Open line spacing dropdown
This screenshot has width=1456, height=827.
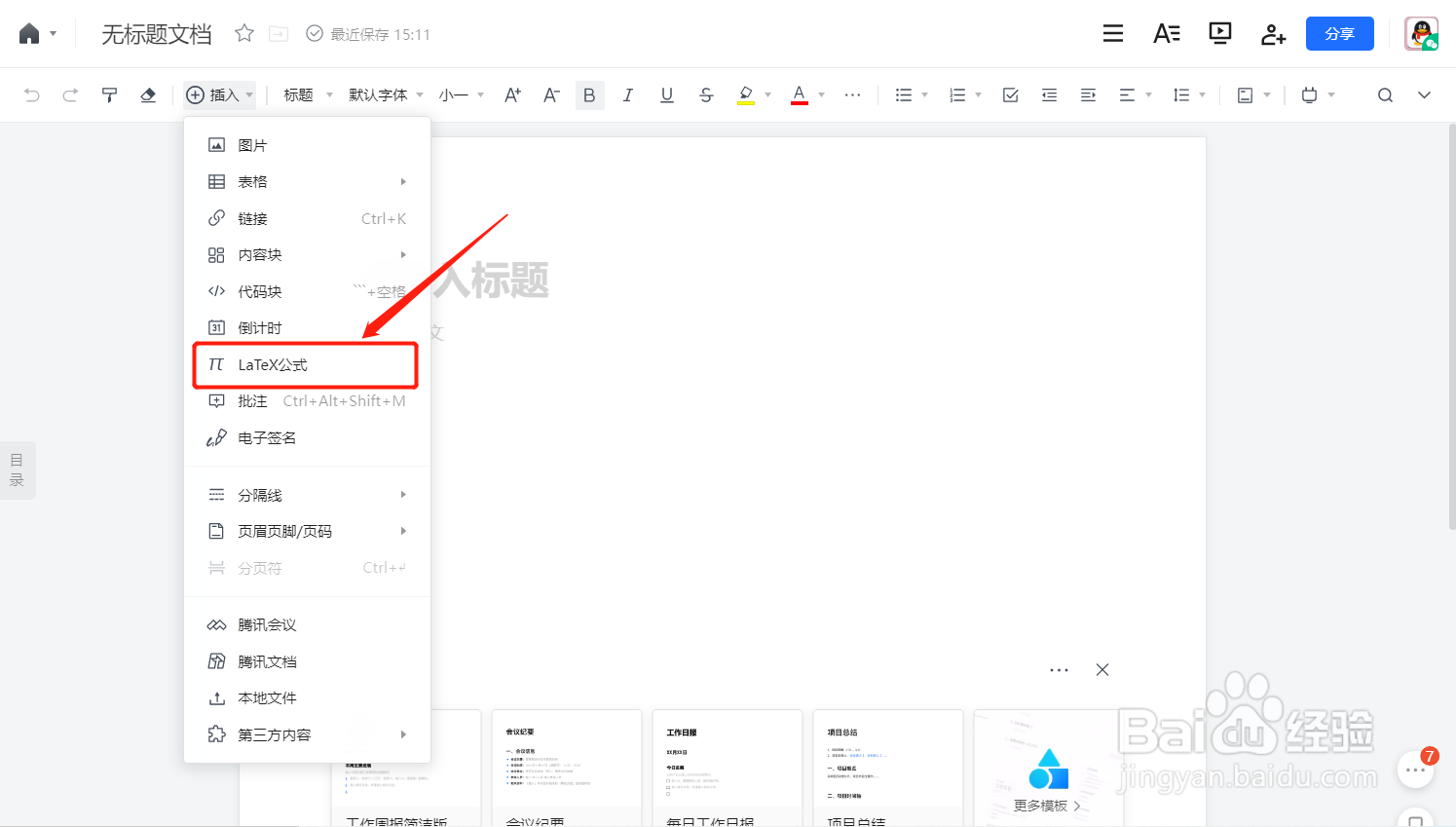tap(1189, 94)
